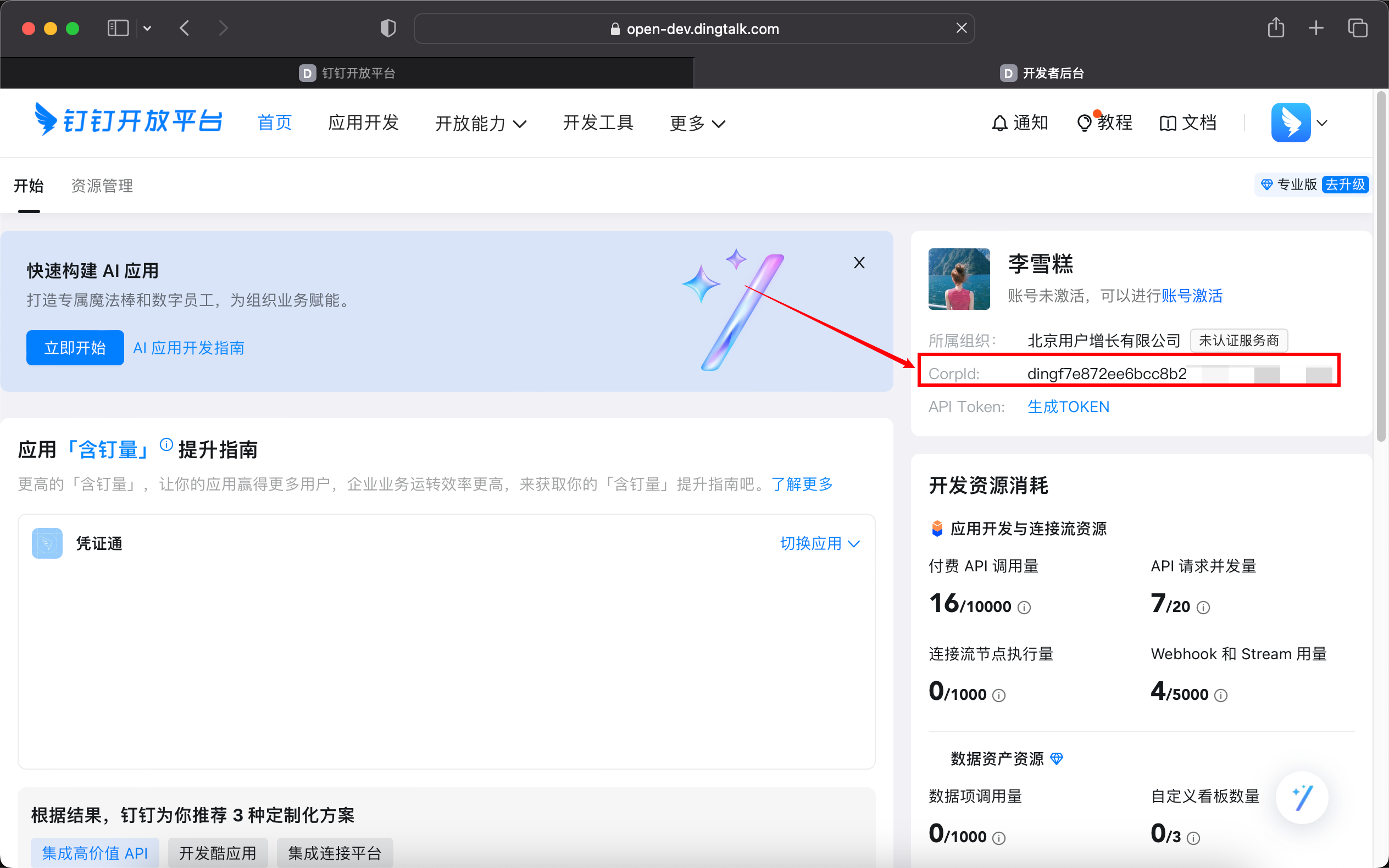Click the 凭证通 app icon

[x=47, y=543]
